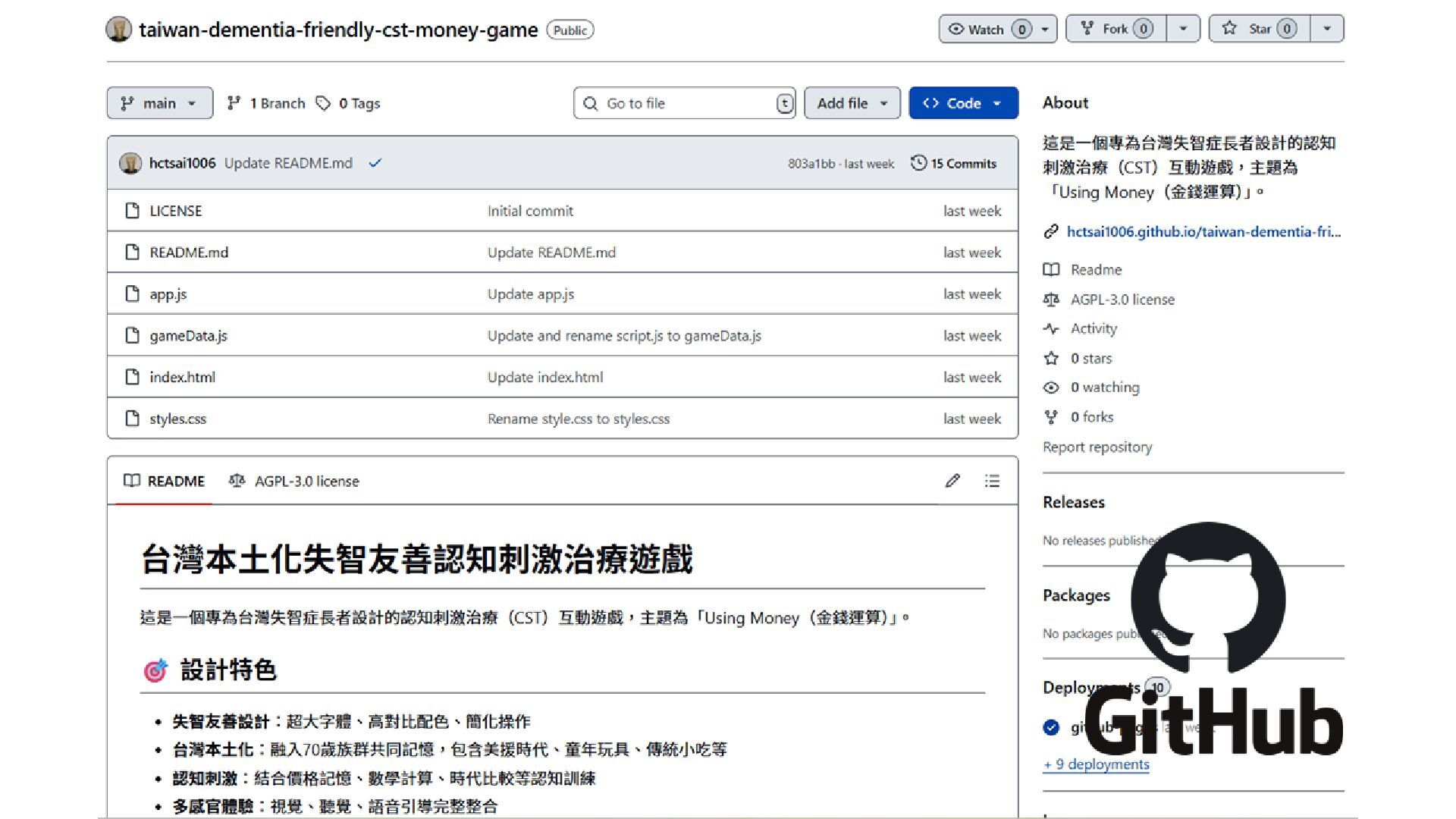Click the book icon beside Readme in sidebar

1051,270
